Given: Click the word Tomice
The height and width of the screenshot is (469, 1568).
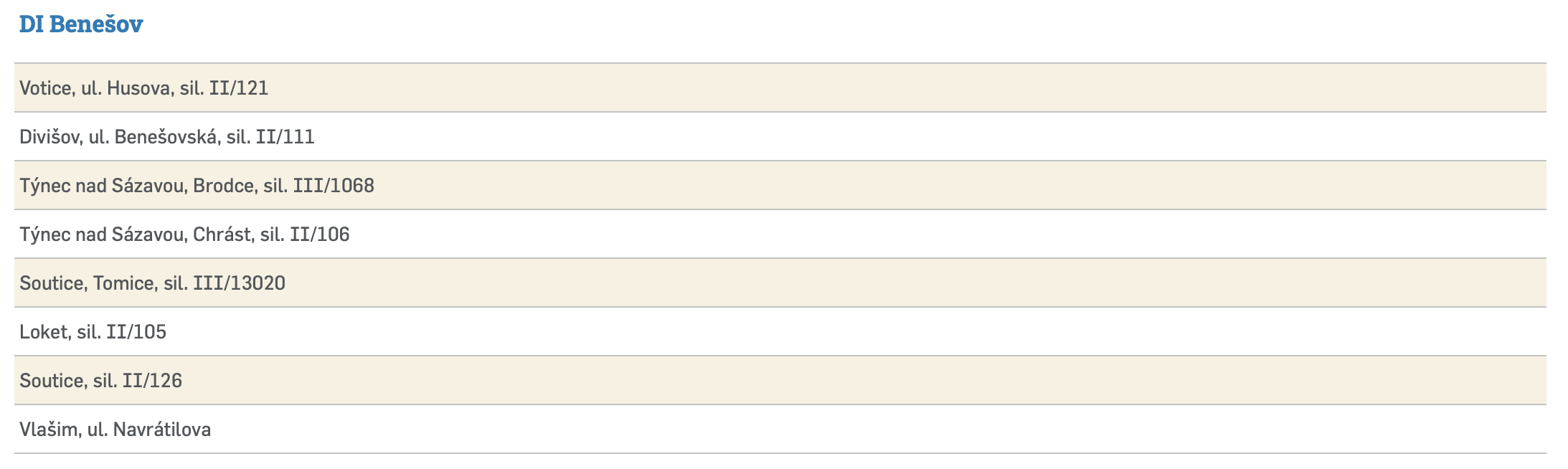Looking at the screenshot, I should (123, 283).
